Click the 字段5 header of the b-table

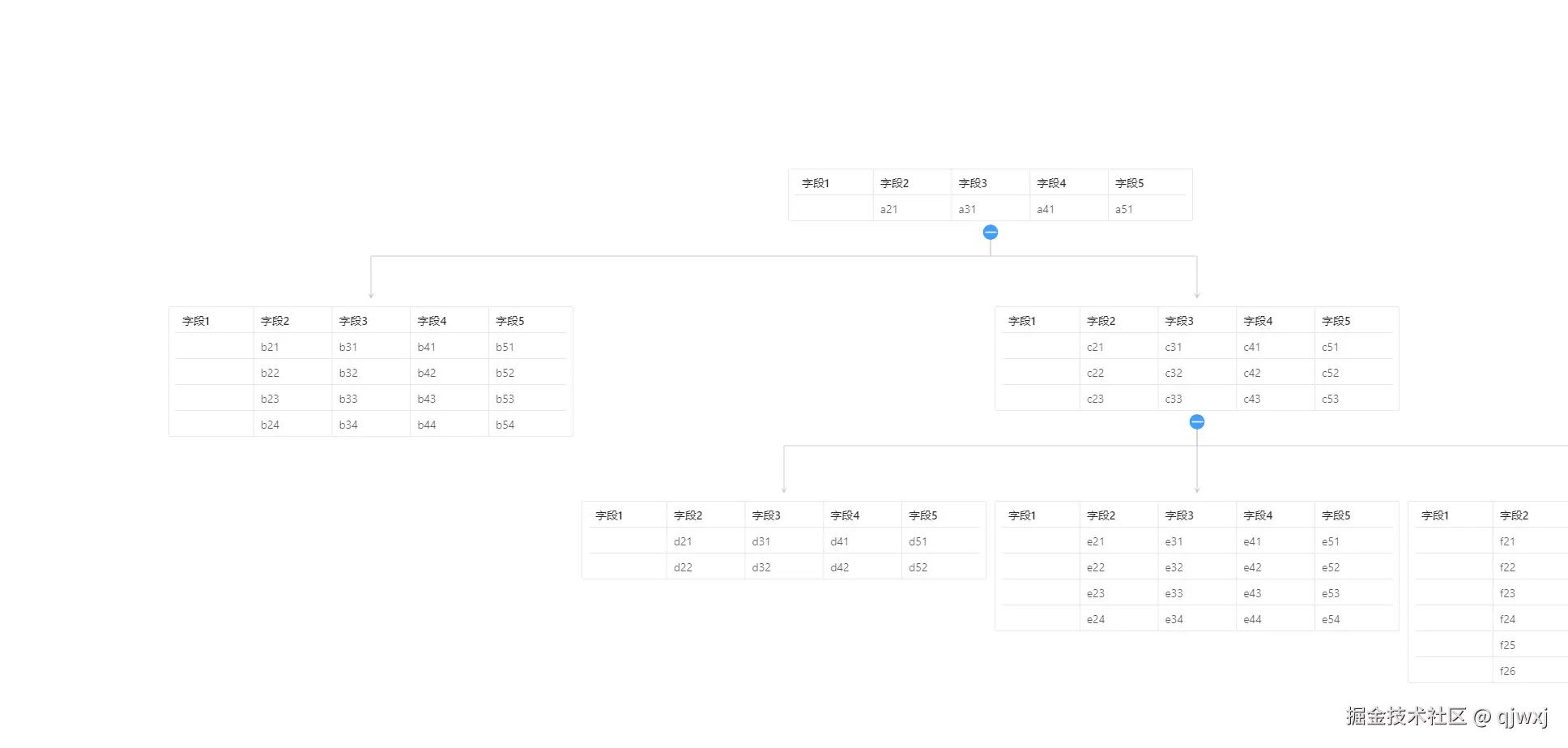click(x=509, y=320)
